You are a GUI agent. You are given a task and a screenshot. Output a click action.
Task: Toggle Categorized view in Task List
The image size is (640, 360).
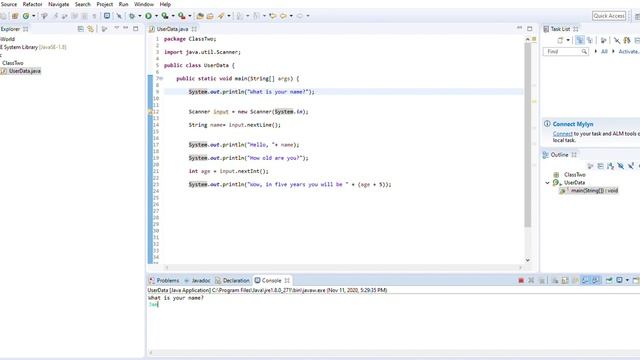[x=580, y=40]
